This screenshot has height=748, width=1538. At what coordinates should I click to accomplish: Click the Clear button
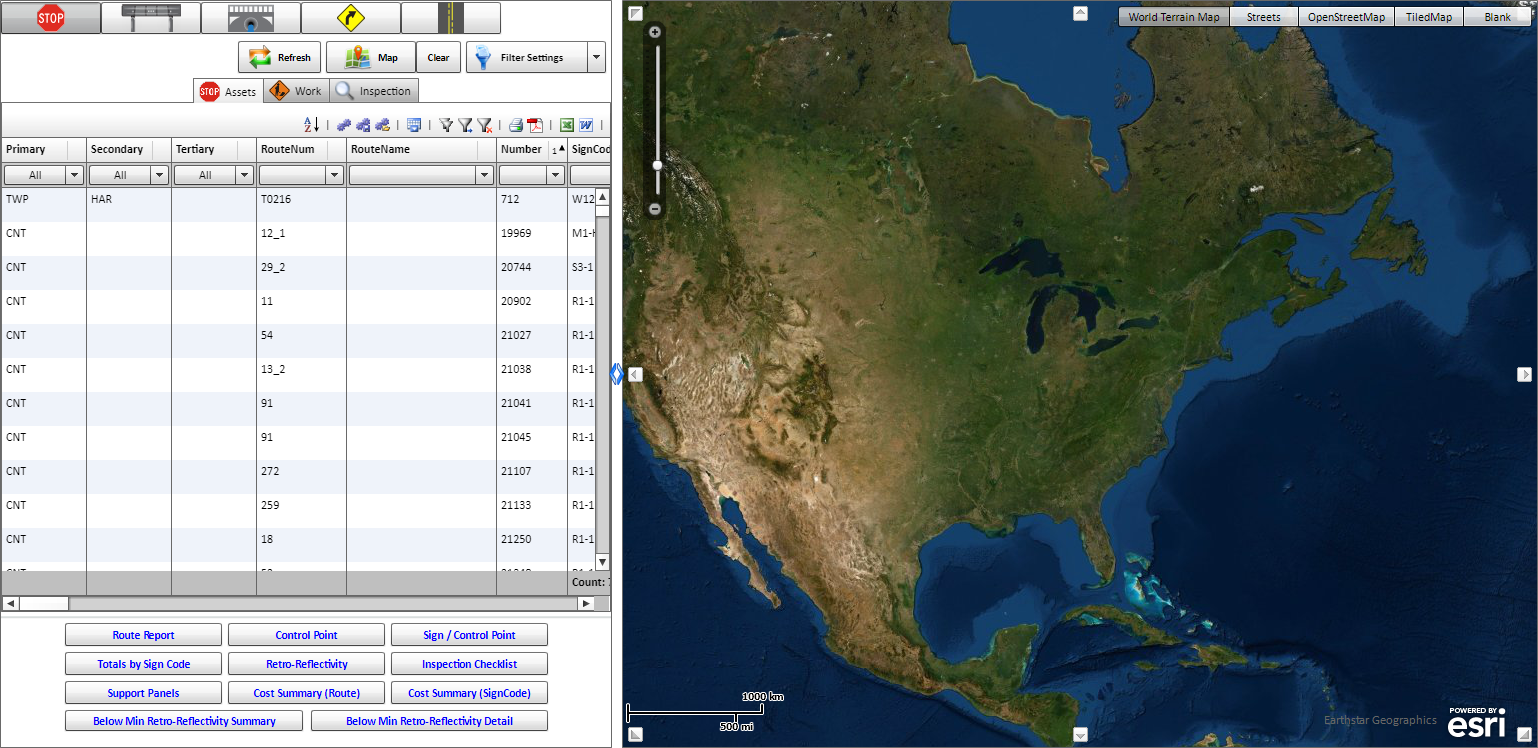tap(438, 57)
